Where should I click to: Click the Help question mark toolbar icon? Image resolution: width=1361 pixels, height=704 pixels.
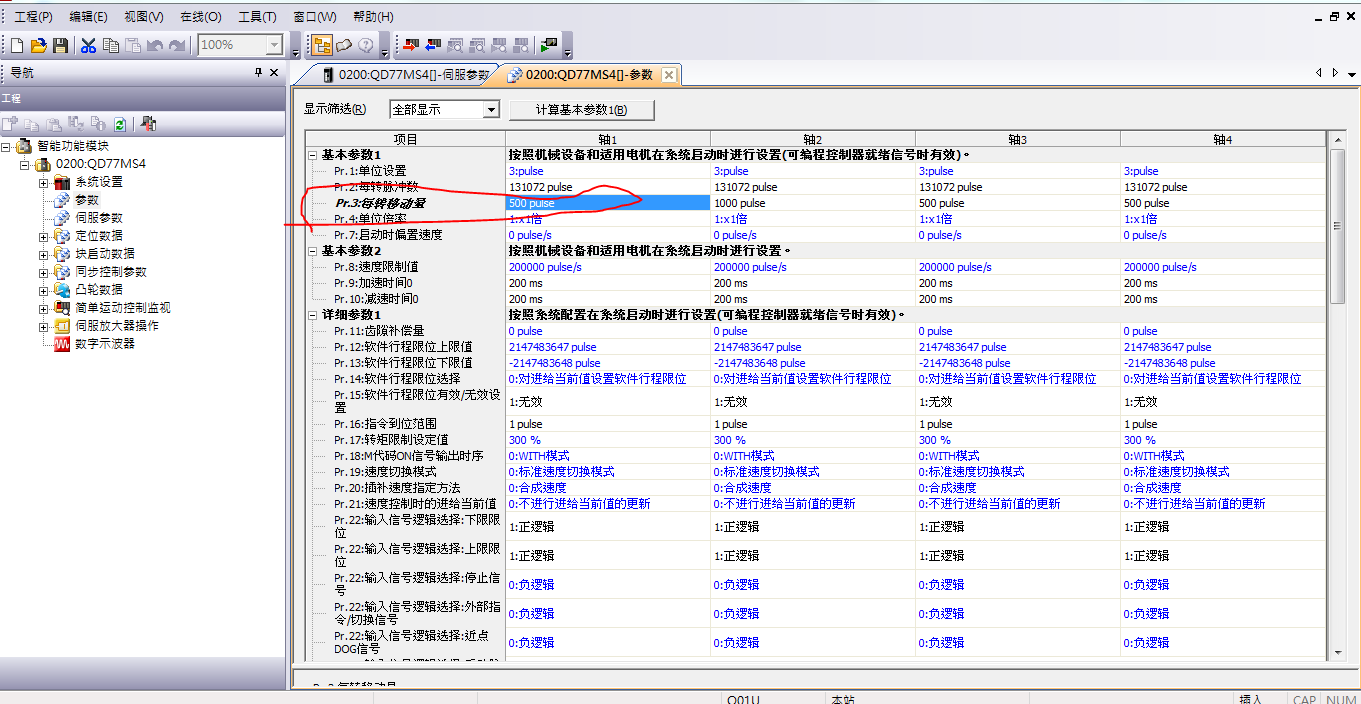[x=366, y=45]
